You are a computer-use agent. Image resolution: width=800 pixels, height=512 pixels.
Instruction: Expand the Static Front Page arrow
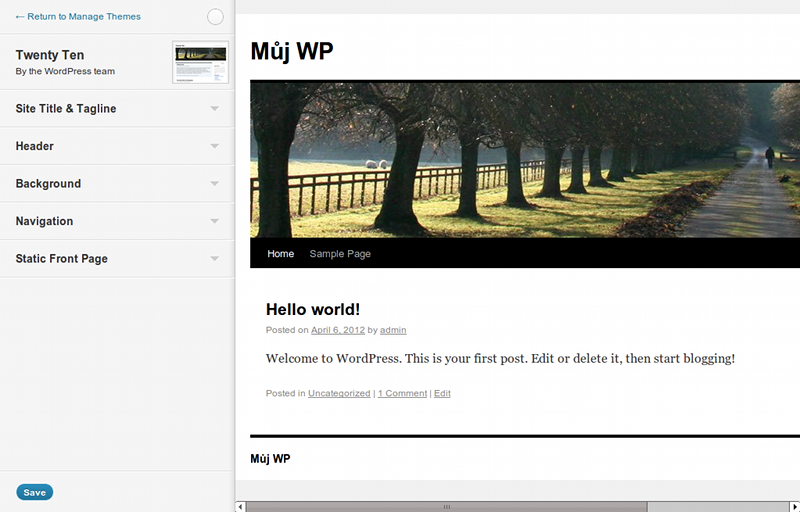point(215,259)
